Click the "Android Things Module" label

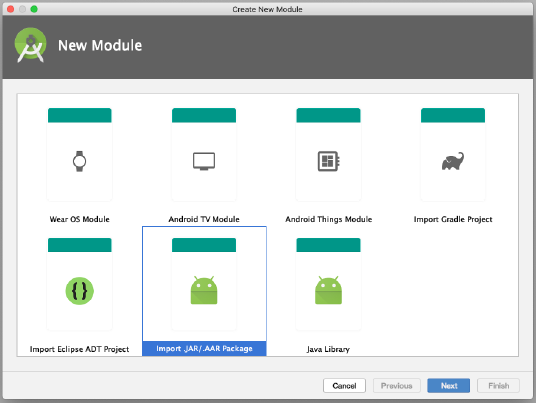click(329, 219)
